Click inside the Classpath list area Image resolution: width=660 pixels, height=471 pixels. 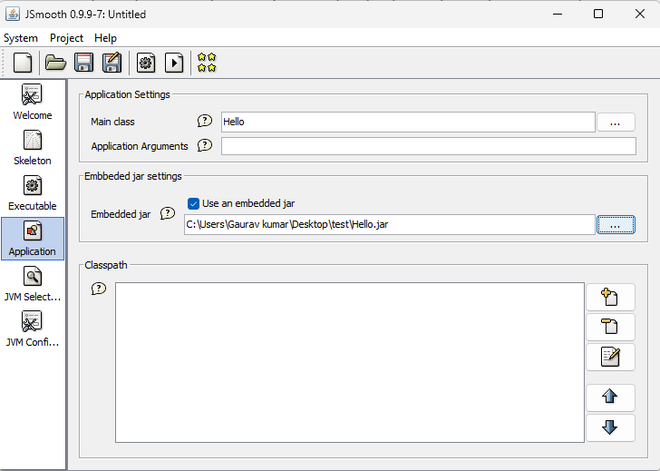[x=350, y=362]
